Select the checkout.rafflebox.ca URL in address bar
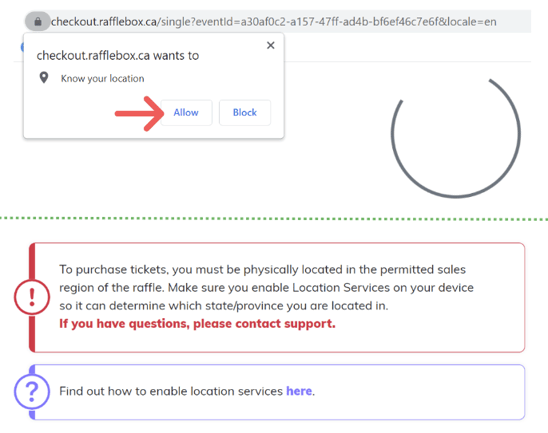The image size is (548, 433). coord(274,22)
